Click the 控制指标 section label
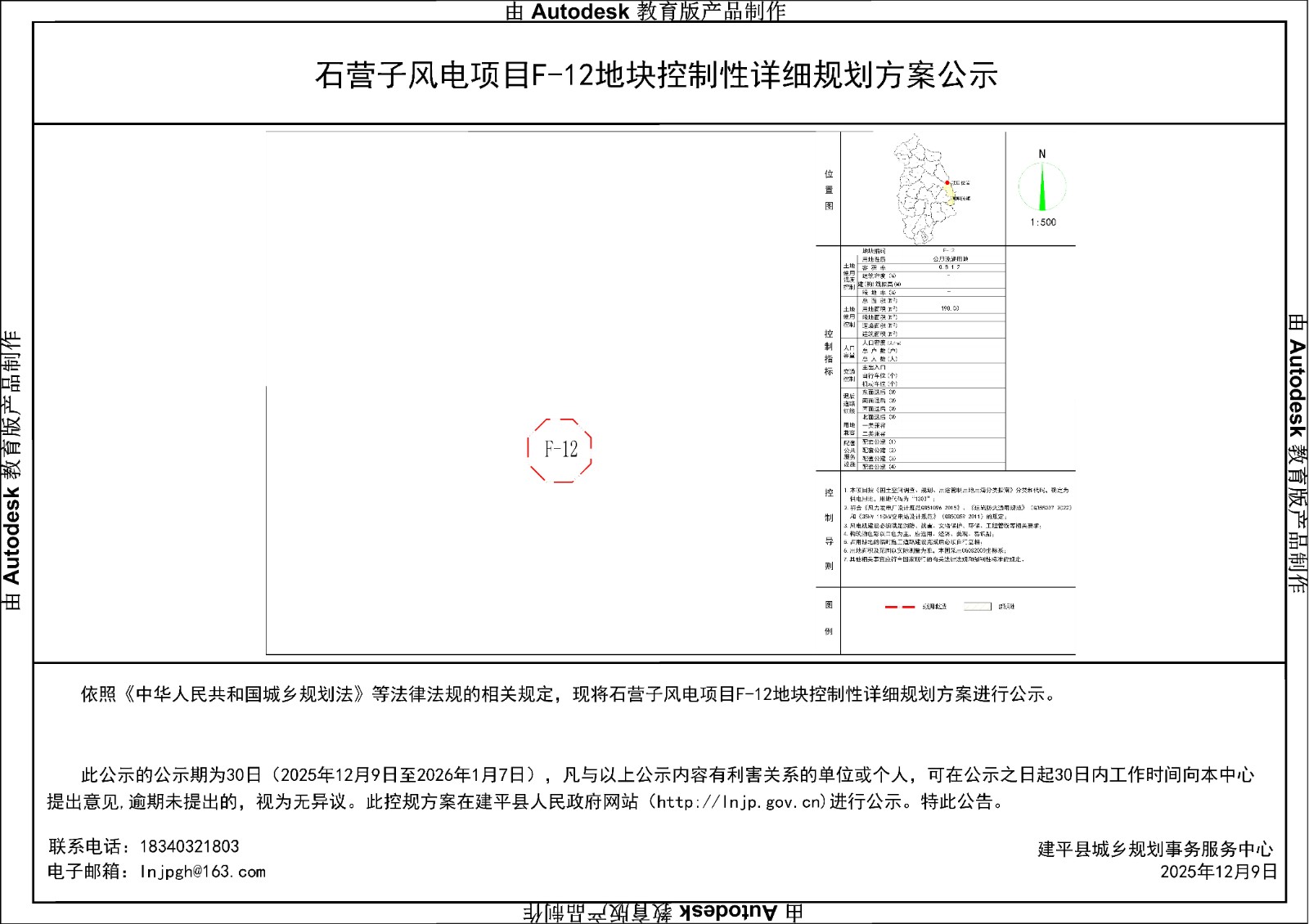This screenshot has height=924, width=1309. click(x=829, y=352)
